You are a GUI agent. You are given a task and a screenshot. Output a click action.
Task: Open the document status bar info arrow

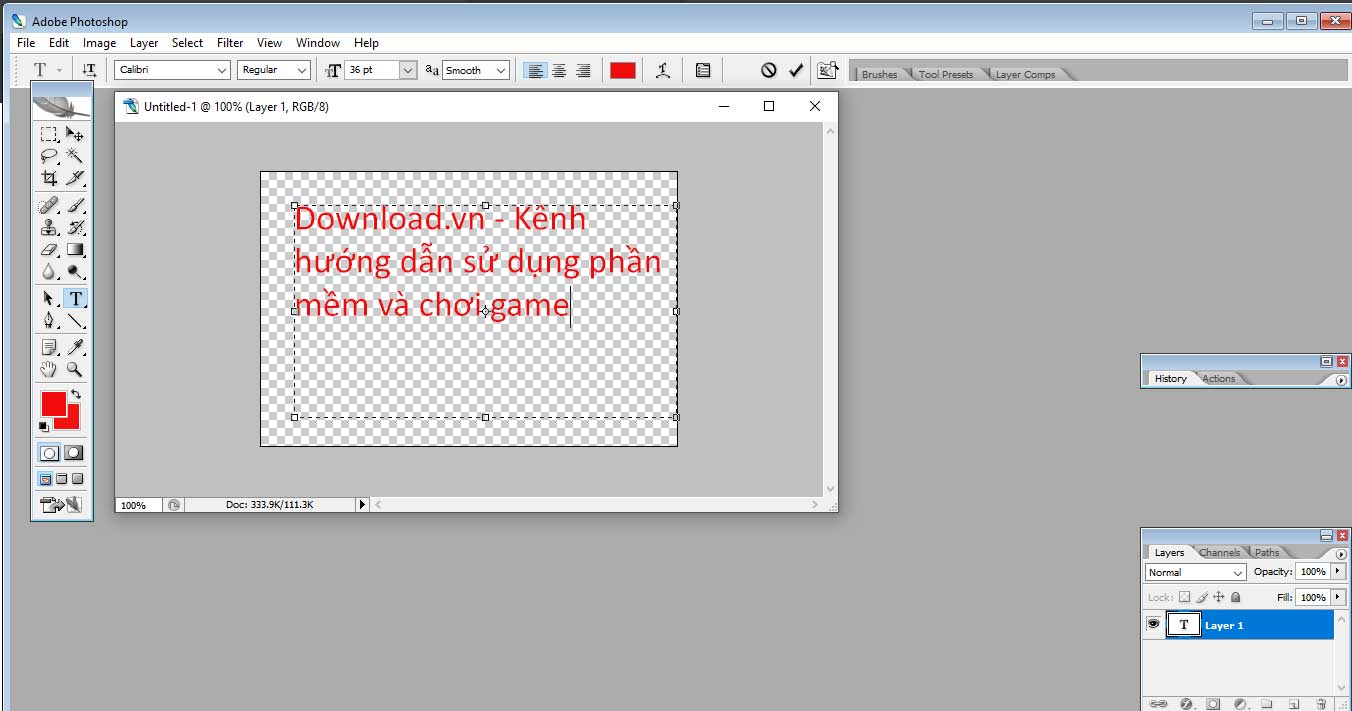[362, 505]
